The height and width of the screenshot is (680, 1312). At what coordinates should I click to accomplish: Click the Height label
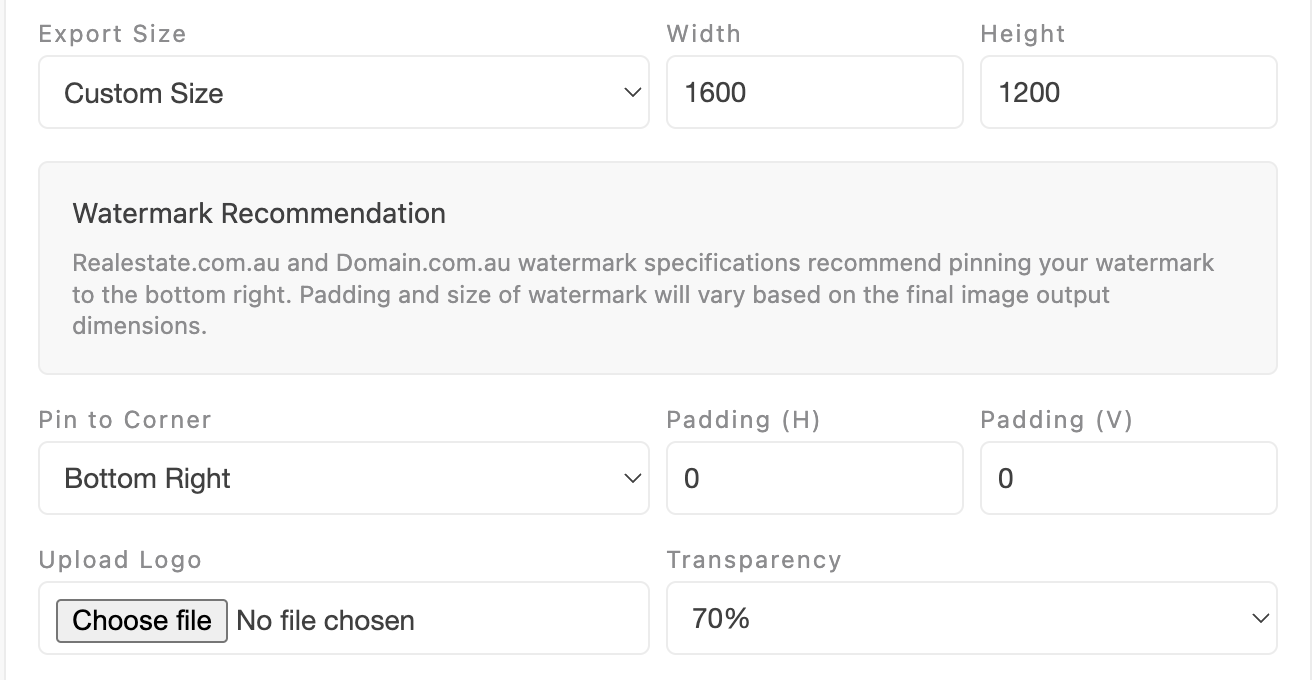pos(1022,34)
